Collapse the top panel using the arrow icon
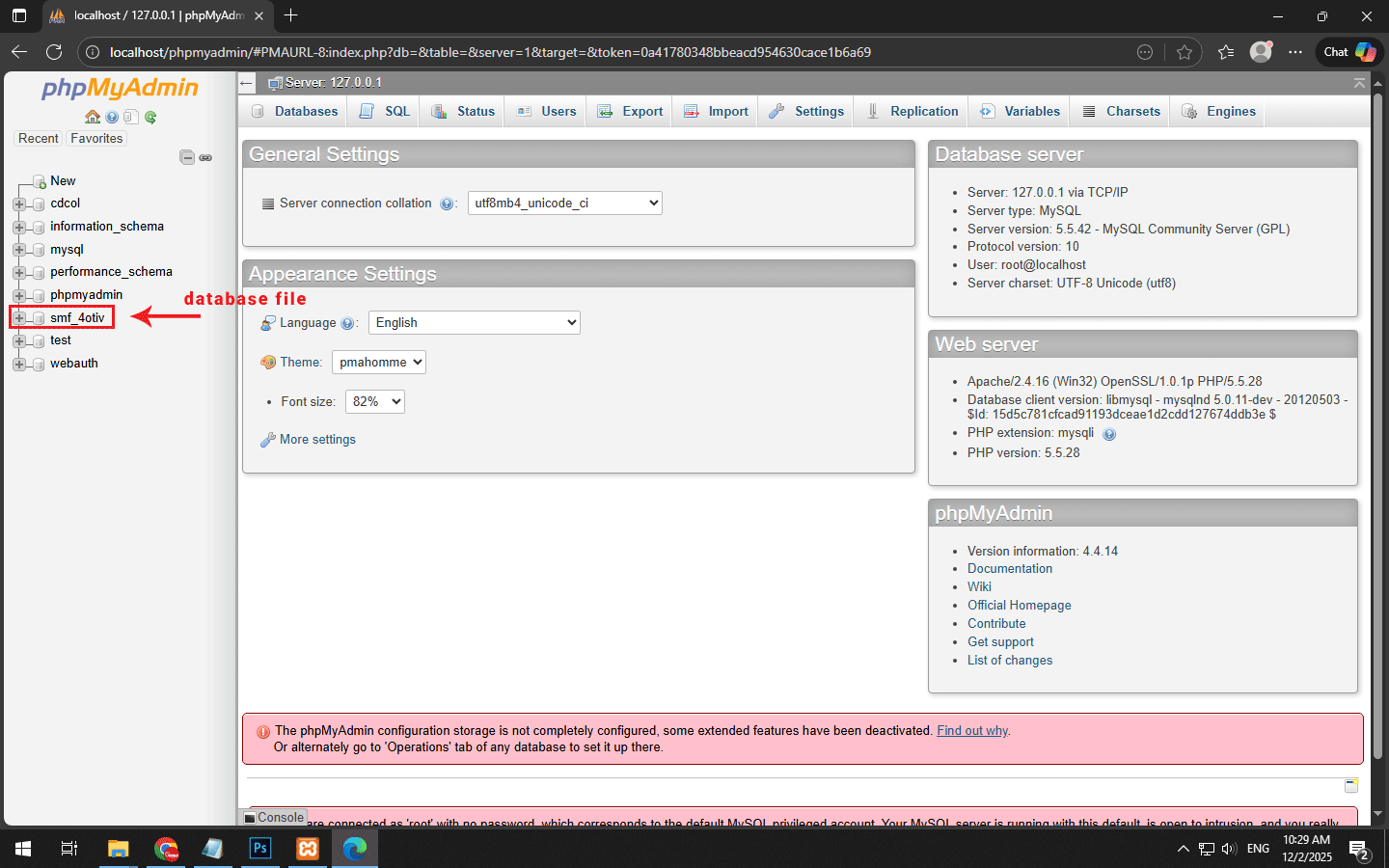This screenshot has width=1389, height=868. click(x=1359, y=83)
